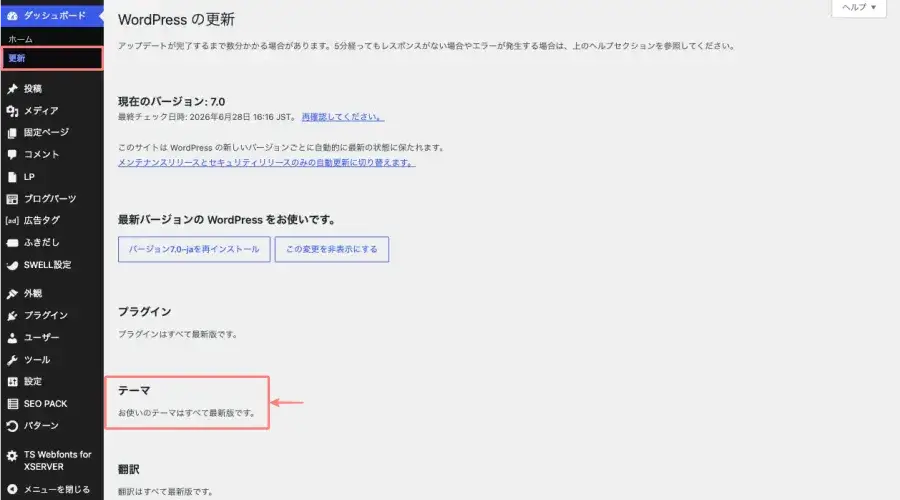Click the balloon icon beside ふきだし
Image resolution: width=900 pixels, height=500 pixels.
click(x=12, y=242)
